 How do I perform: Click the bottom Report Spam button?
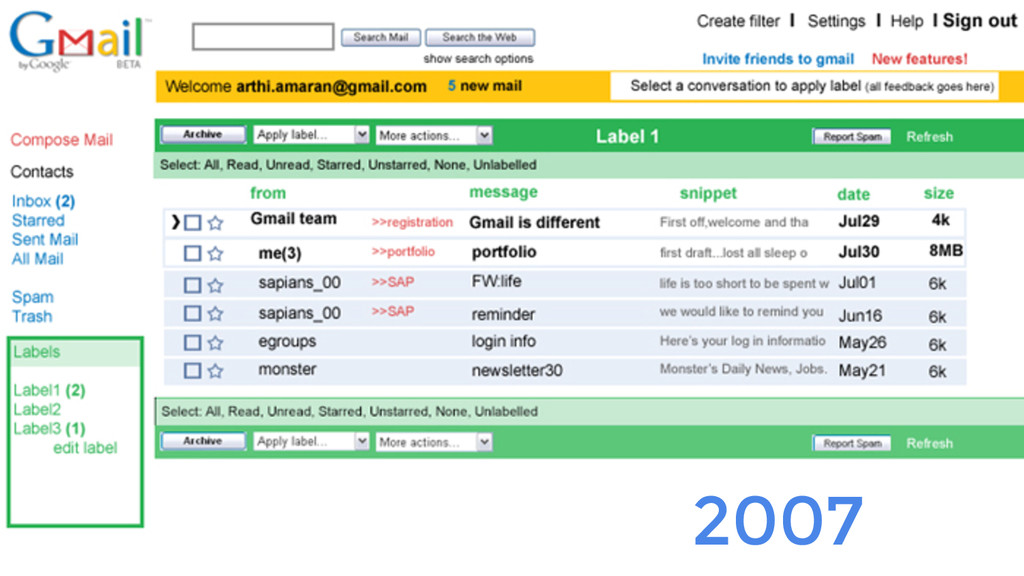click(x=852, y=443)
